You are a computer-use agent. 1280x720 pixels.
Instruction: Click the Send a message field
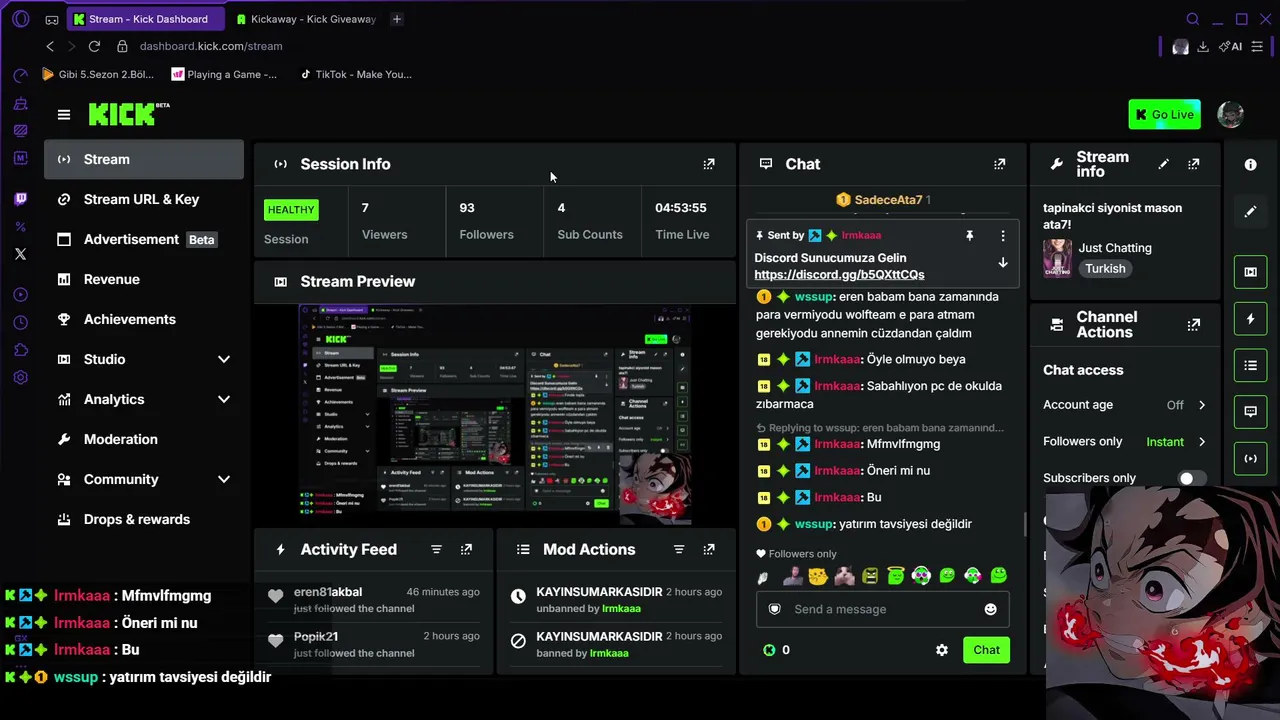tap(882, 609)
